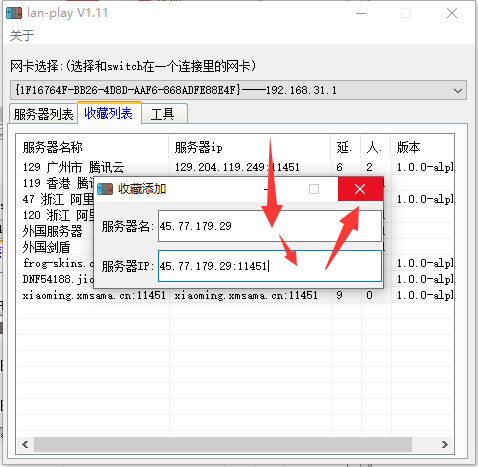Switch to the 服务器列表 tab
Viewport: 478px width, 467px height.
[x=43, y=114]
